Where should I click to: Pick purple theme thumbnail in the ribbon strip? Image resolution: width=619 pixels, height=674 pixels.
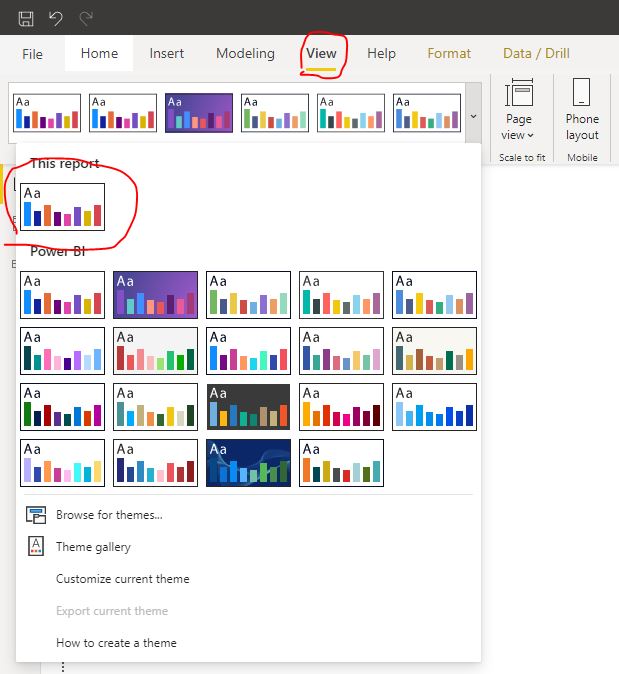click(199, 113)
